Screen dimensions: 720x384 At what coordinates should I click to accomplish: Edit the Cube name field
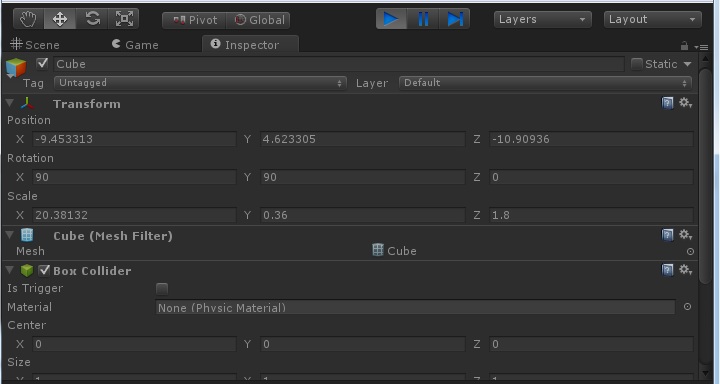(x=339, y=64)
